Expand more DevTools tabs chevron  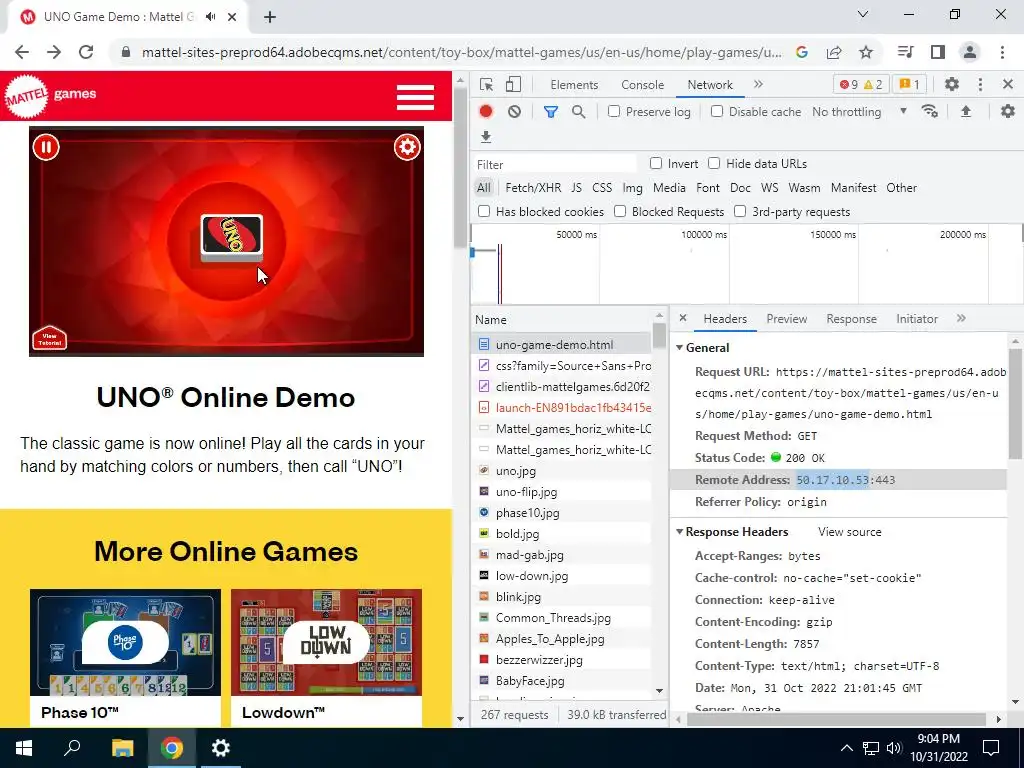click(x=758, y=84)
